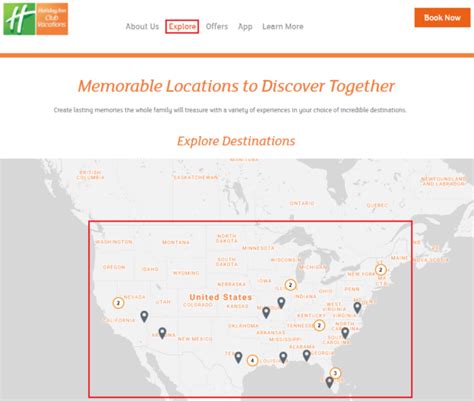Open the App navigation link
Image resolution: width=474 pixels, height=401 pixels.
[x=245, y=27]
